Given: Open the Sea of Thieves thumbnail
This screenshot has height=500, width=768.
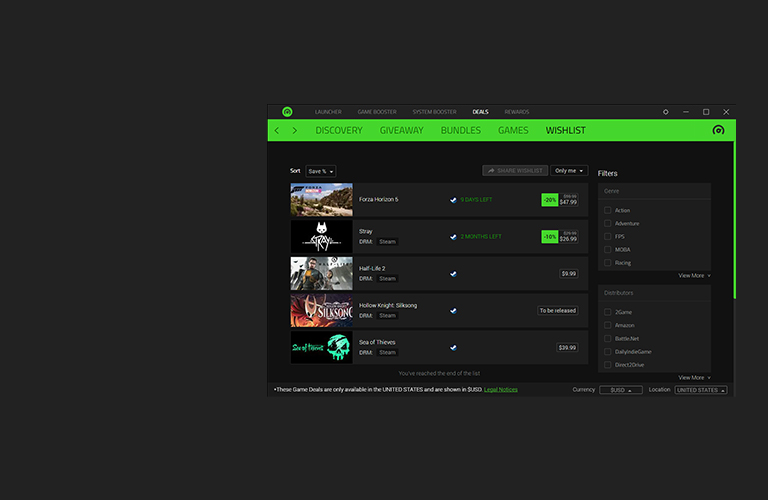Looking at the screenshot, I should pos(321,347).
